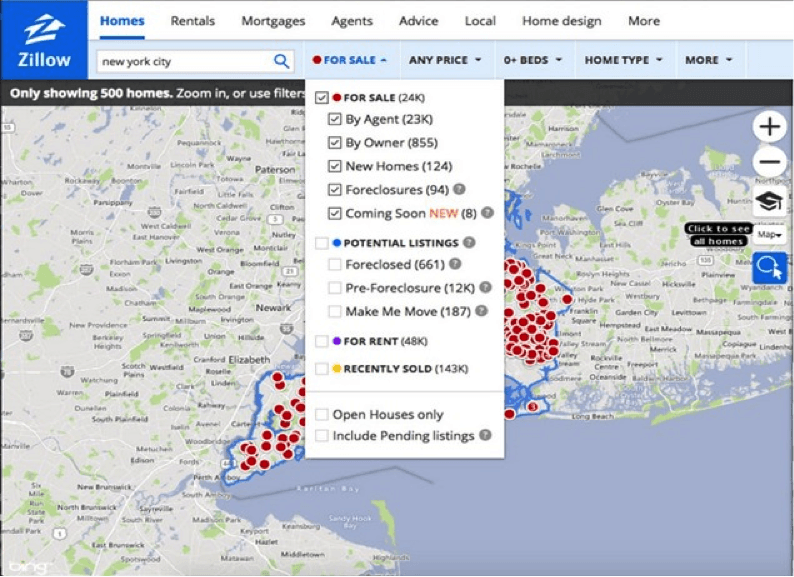Viewport: 794px width, 577px height.
Task: Click 'Only showing 500 homes.' banner text
Action: [92, 93]
